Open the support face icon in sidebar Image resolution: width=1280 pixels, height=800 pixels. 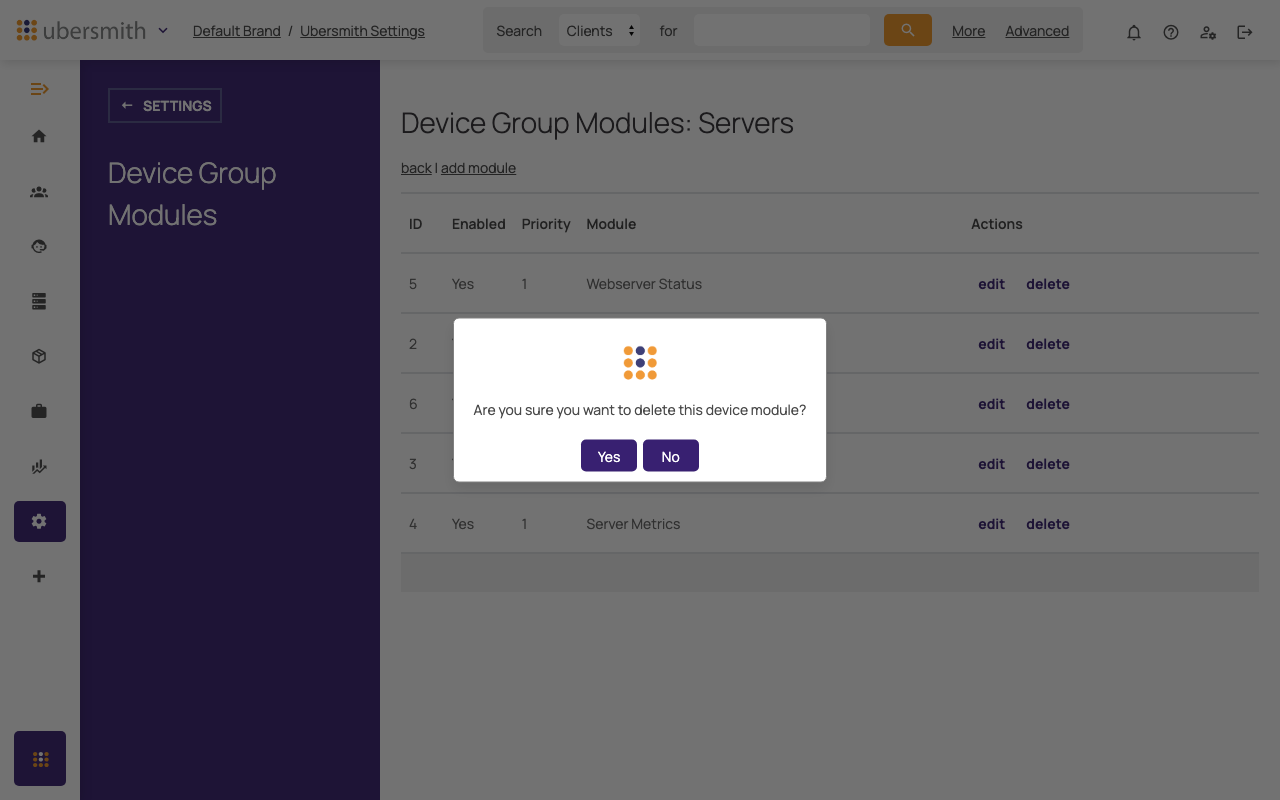click(x=39, y=246)
